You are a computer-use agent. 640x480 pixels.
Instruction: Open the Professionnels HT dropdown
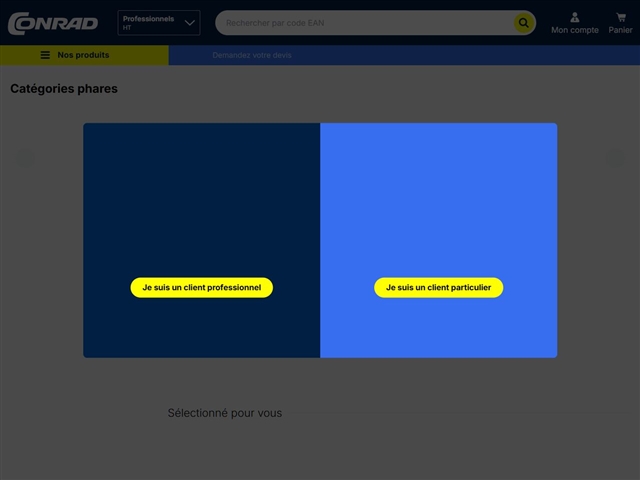pyautogui.click(x=159, y=23)
